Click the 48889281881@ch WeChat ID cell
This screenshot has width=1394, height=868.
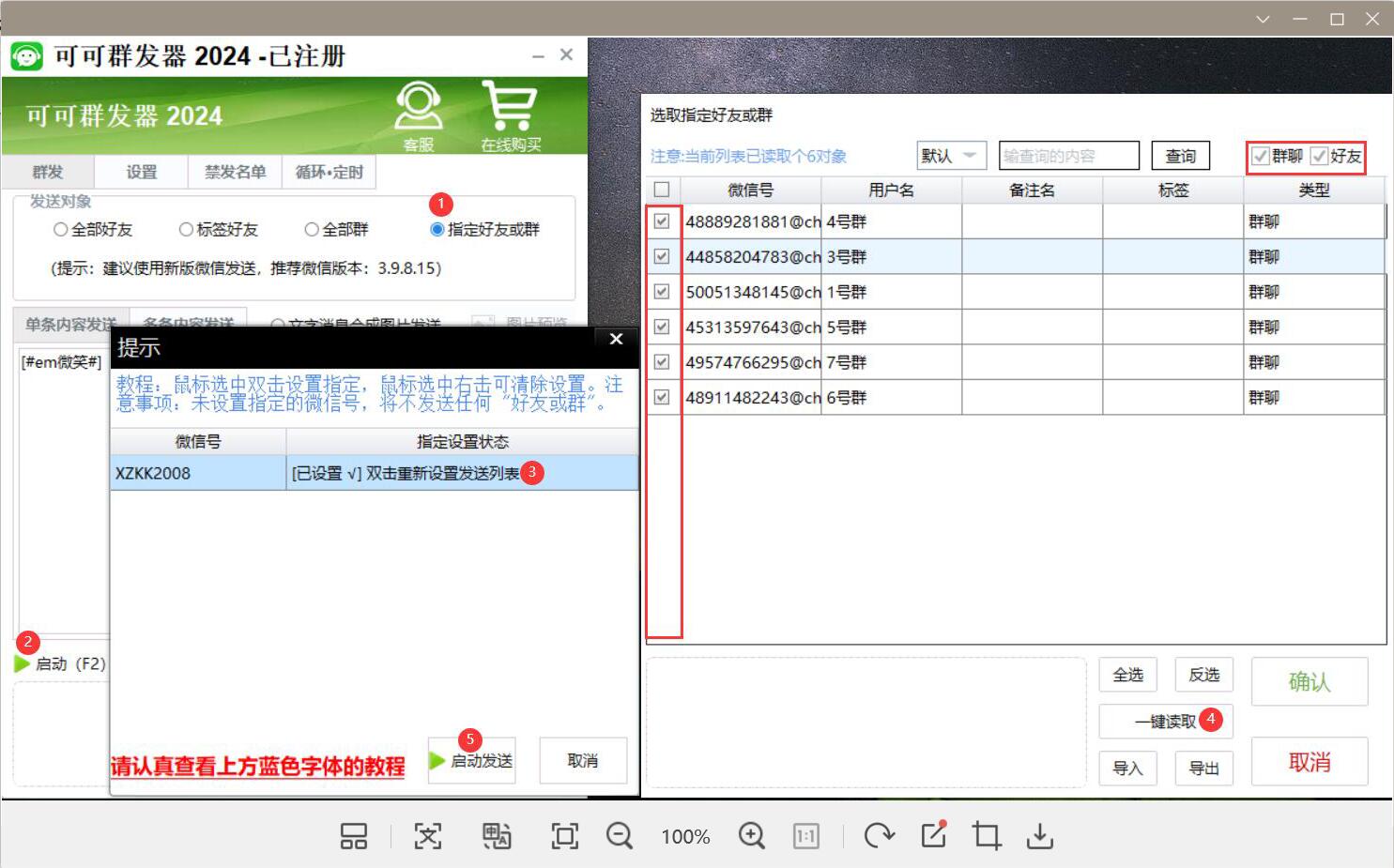[x=751, y=221]
